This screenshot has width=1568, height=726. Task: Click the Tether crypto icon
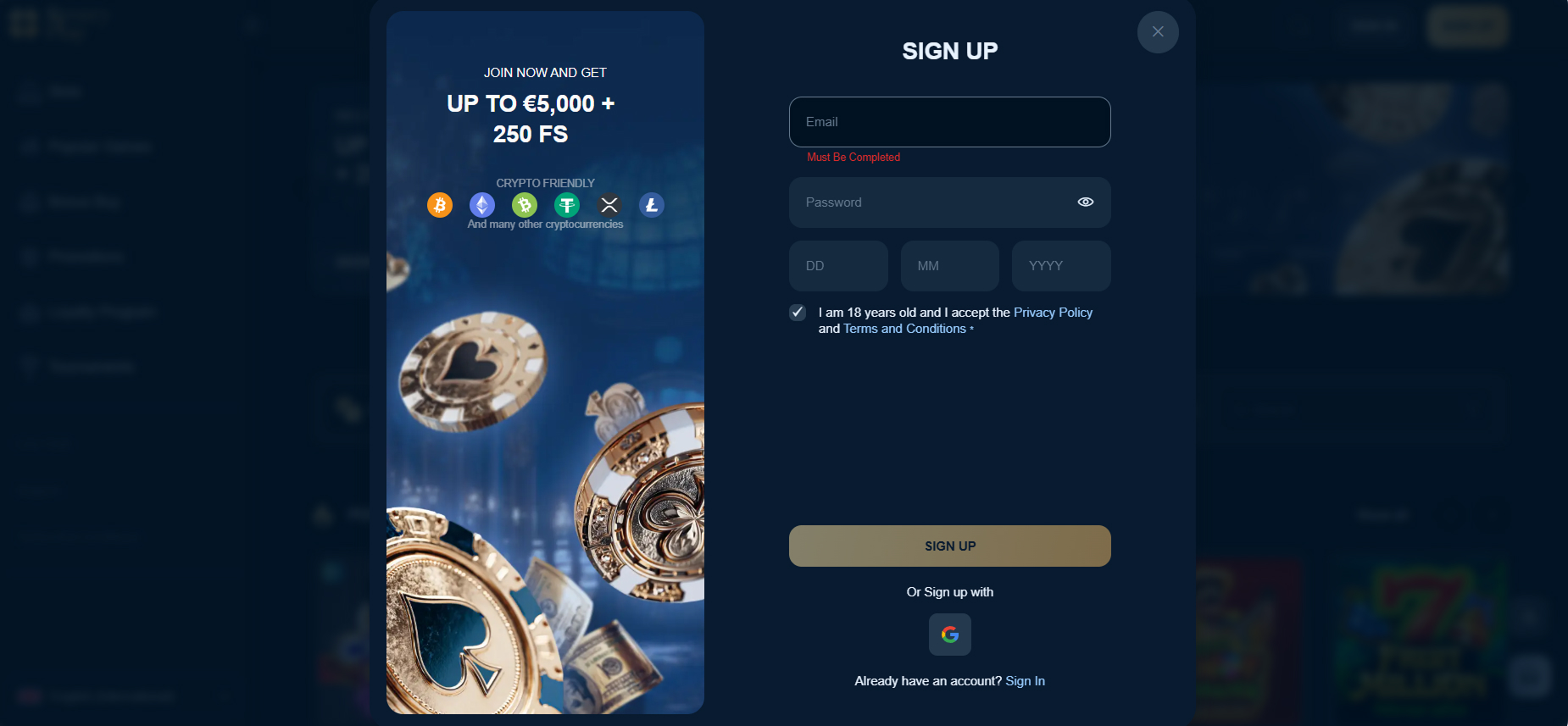coord(567,205)
